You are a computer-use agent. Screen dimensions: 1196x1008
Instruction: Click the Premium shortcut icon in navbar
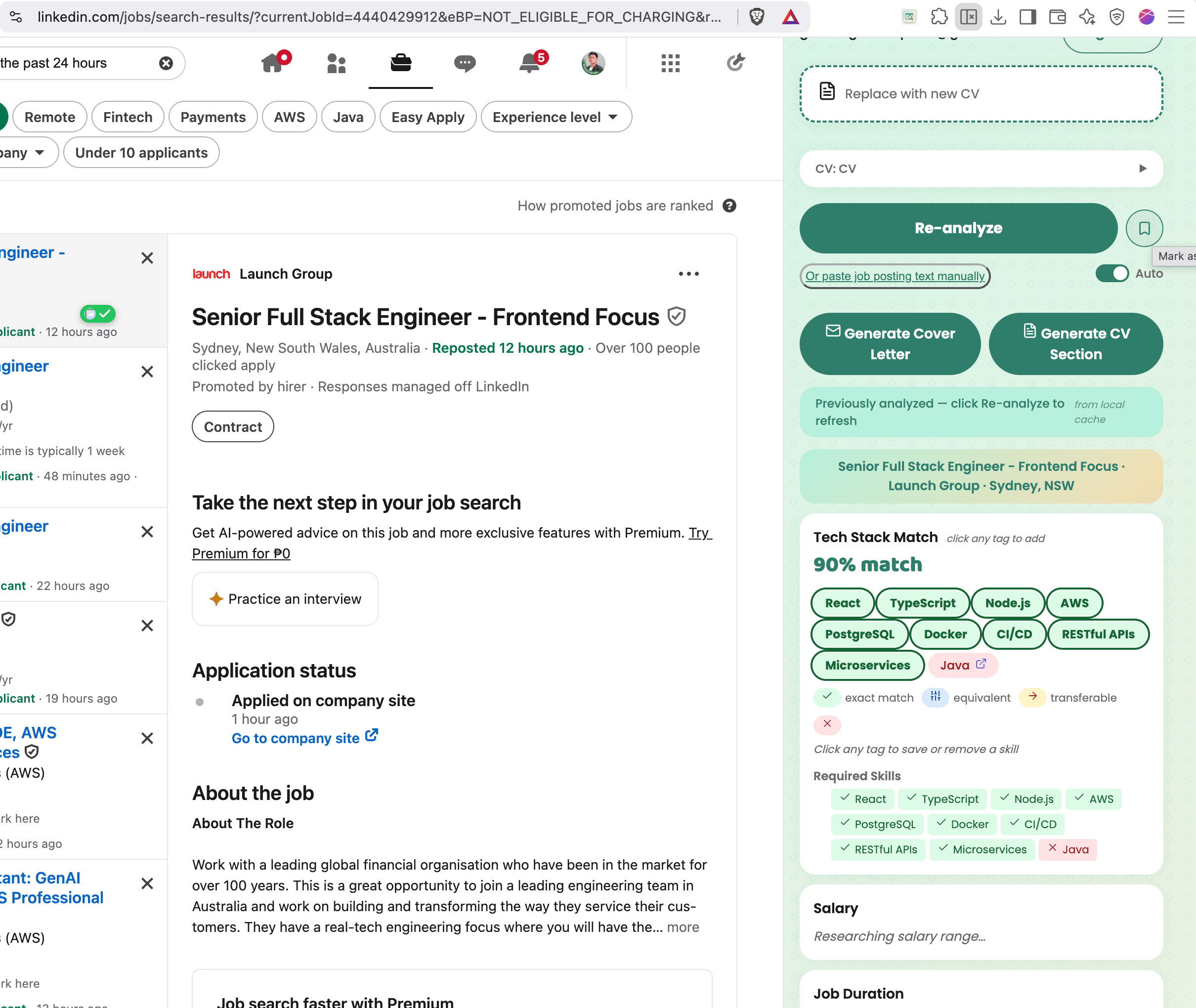pos(735,62)
